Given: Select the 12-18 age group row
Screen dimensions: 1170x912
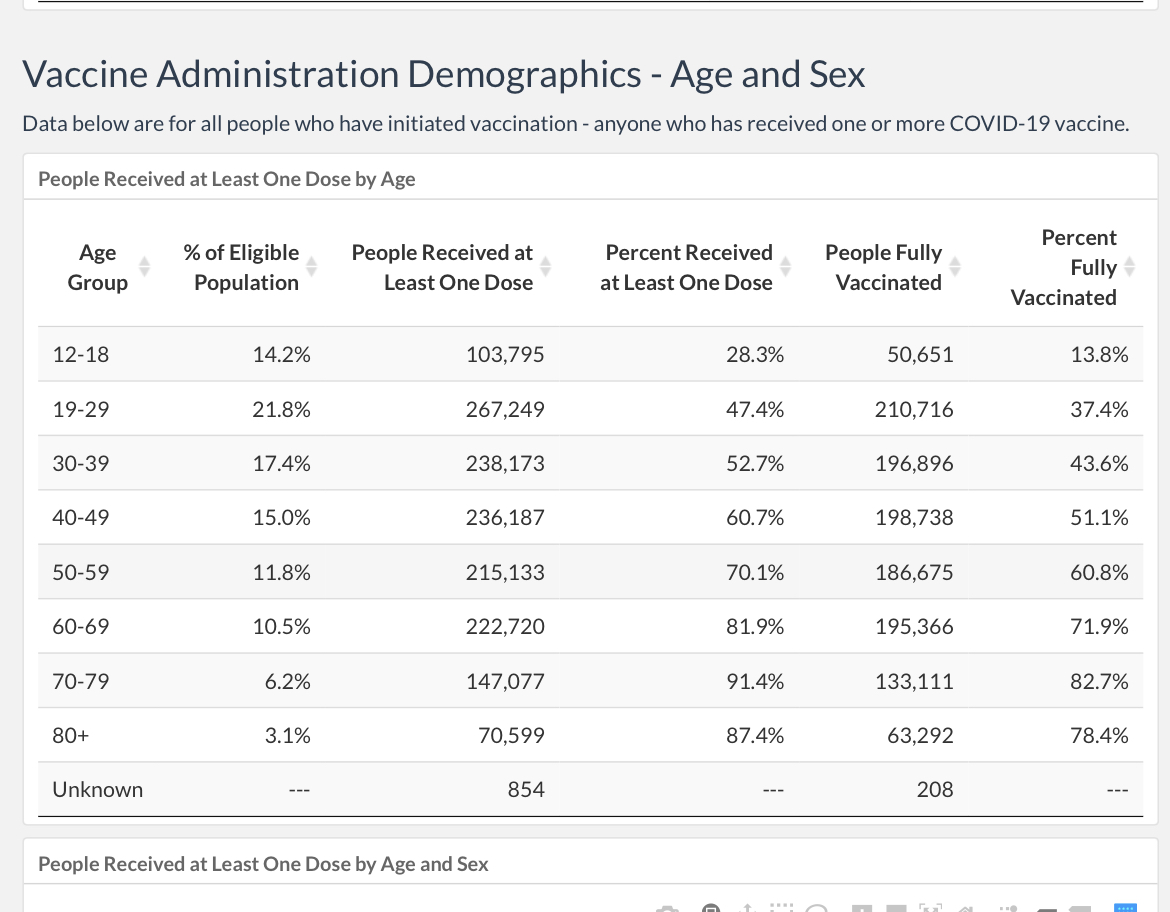Looking at the screenshot, I should click(x=590, y=354).
